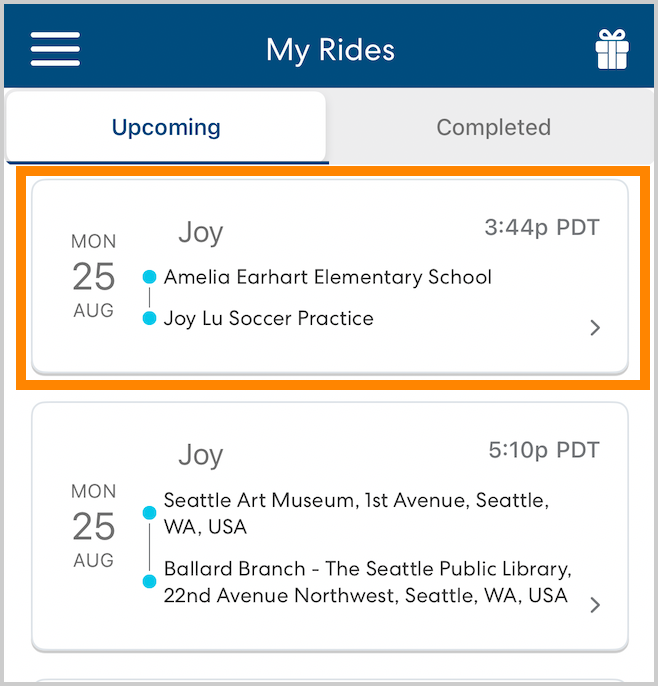This screenshot has width=658, height=686.
Task: Open the hamburger navigation menu
Action: click(x=55, y=48)
